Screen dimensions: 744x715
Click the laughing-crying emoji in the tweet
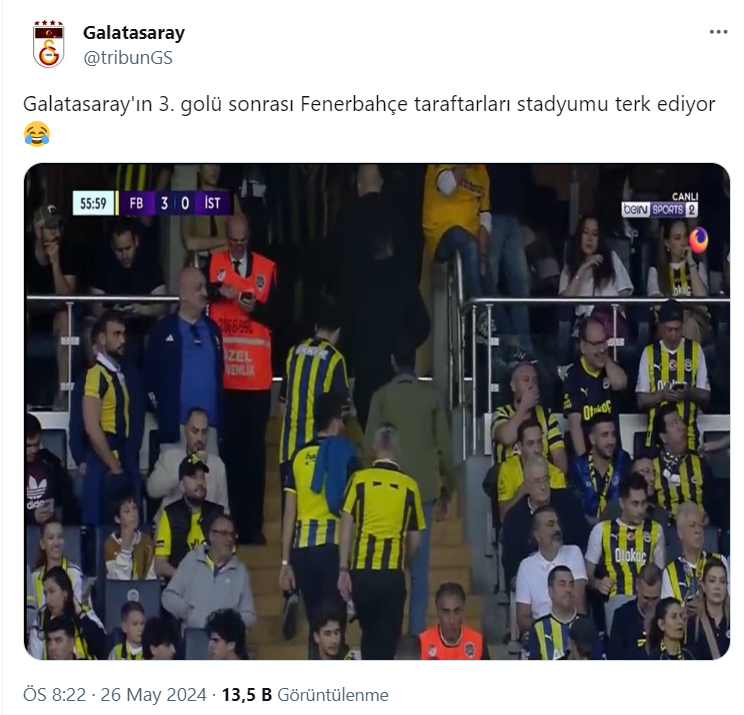37,133
